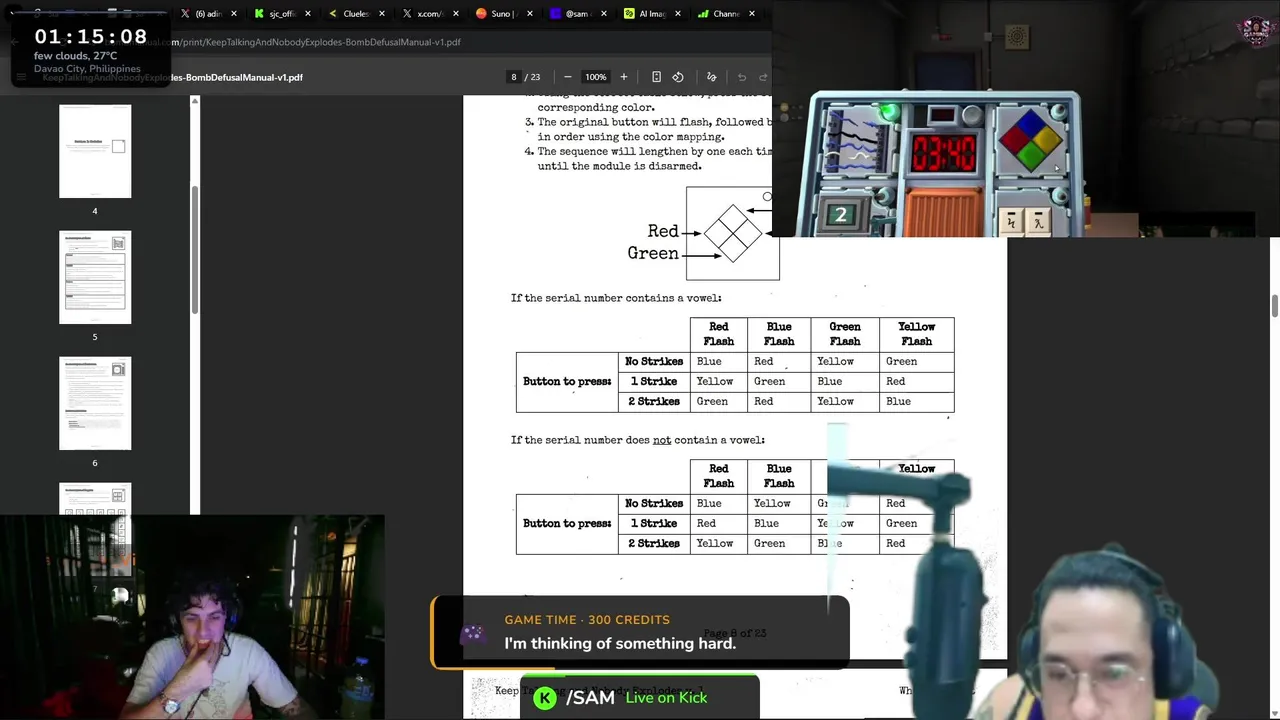Screen dimensions: 1280x720
Task: Close the Suno tab
Action: tap(530, 14)
